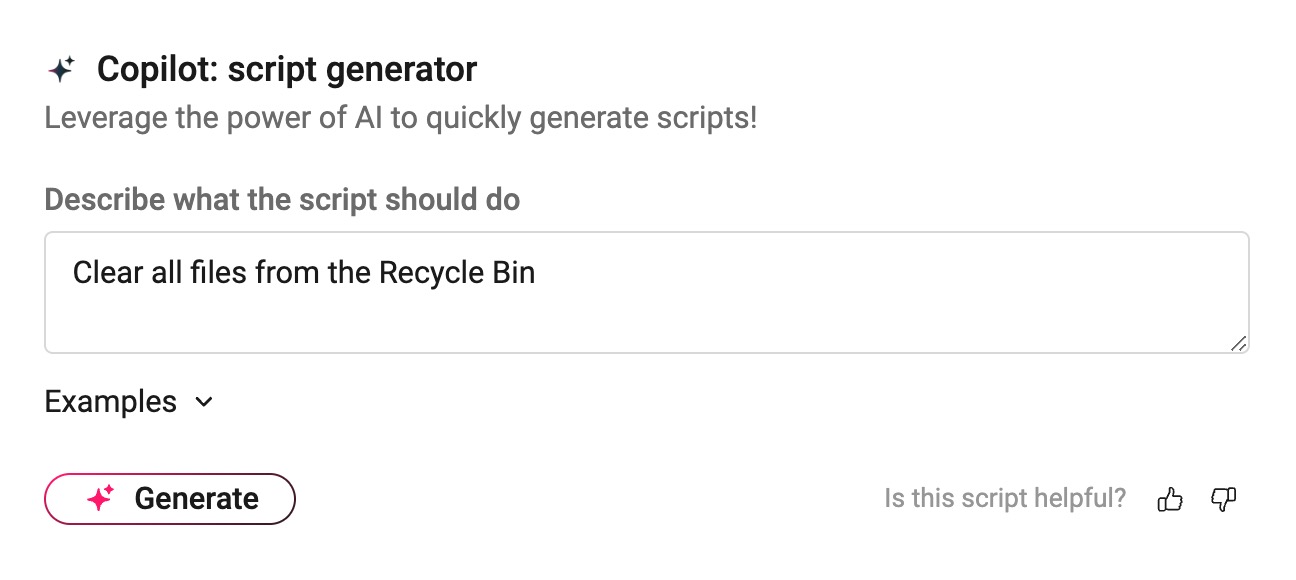Viewport: 1296px width, 580px height.
Task: Tap the dislike icon near the feedback prompt
Action: [1225, 499]
